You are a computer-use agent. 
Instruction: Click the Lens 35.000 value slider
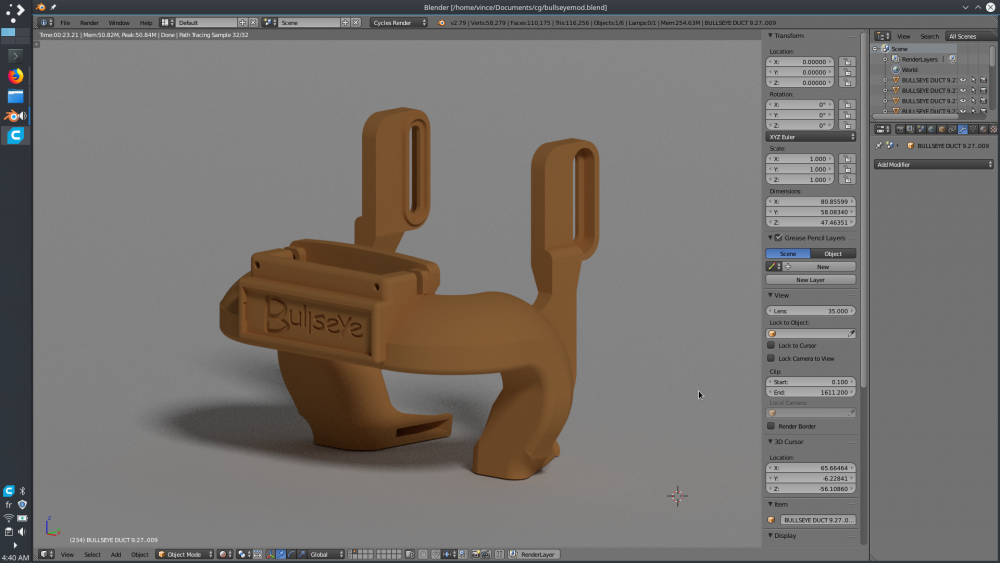811,311
